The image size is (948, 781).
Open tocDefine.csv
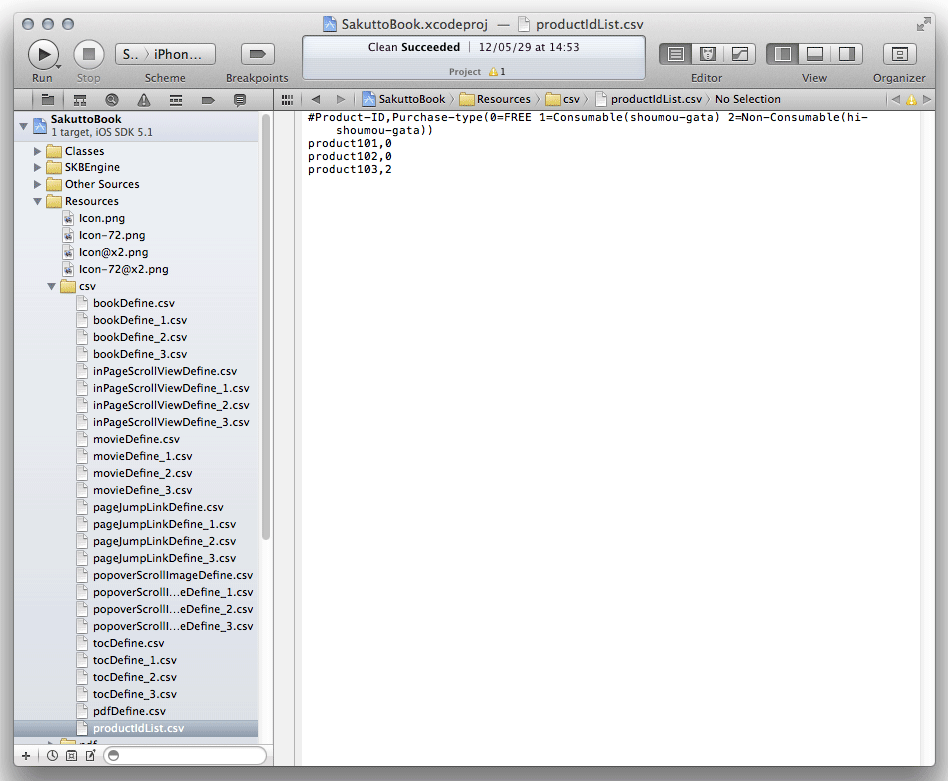point(128,643)
